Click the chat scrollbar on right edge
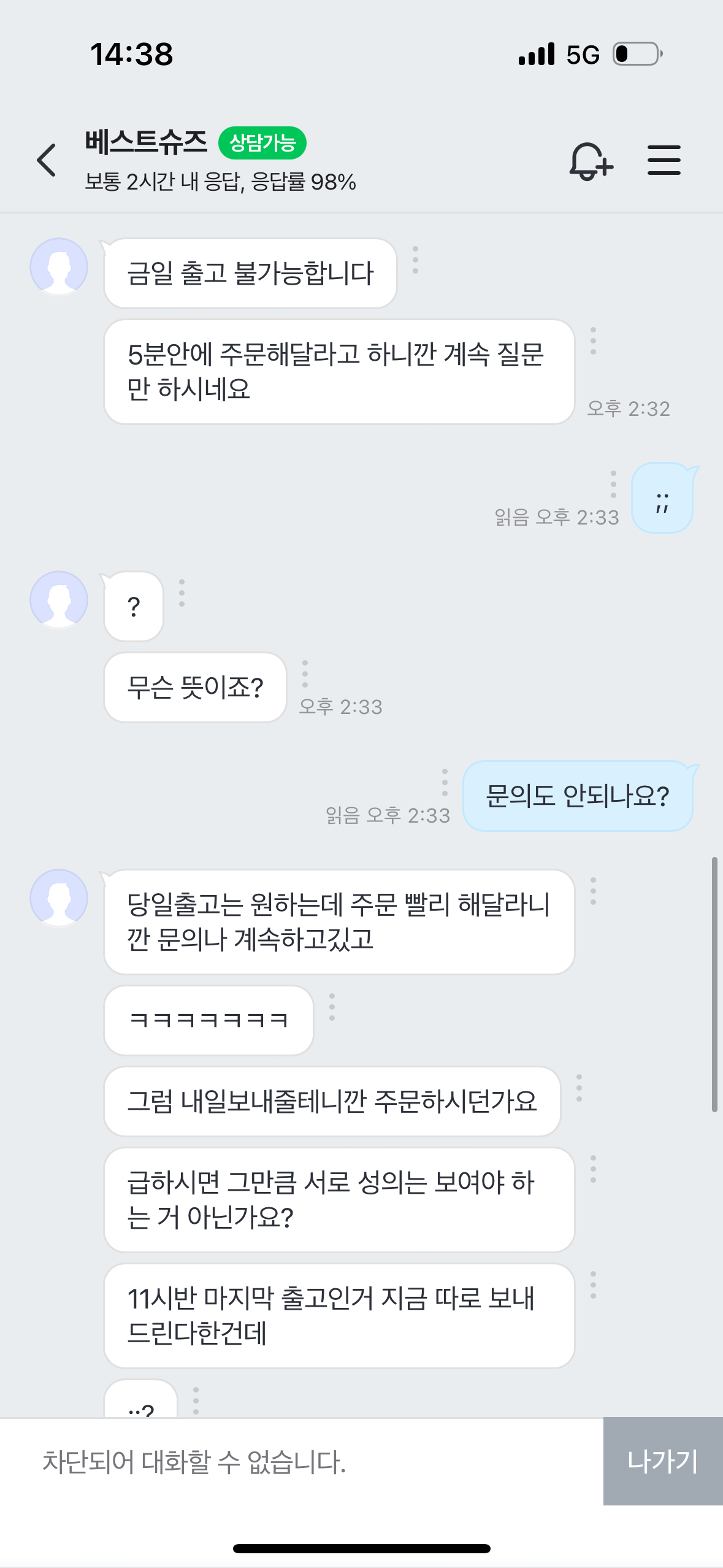The image size is (723, 1568). tap(714, 984)
